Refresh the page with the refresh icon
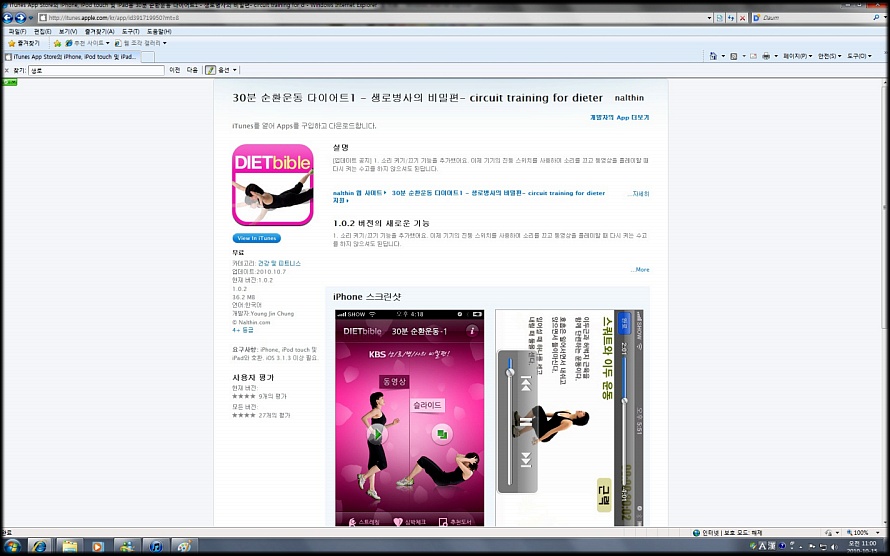 [x=731, y=18]
